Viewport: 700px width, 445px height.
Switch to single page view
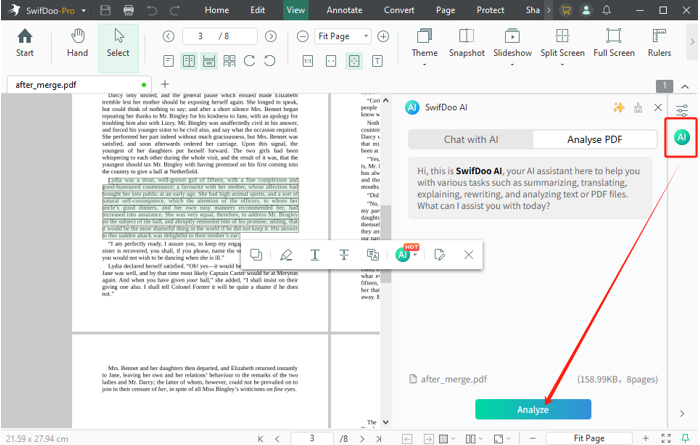(x=168, y=61)
